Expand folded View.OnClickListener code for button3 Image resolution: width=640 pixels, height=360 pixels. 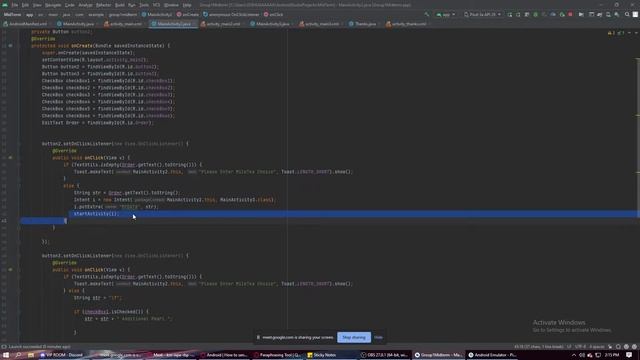148,256
